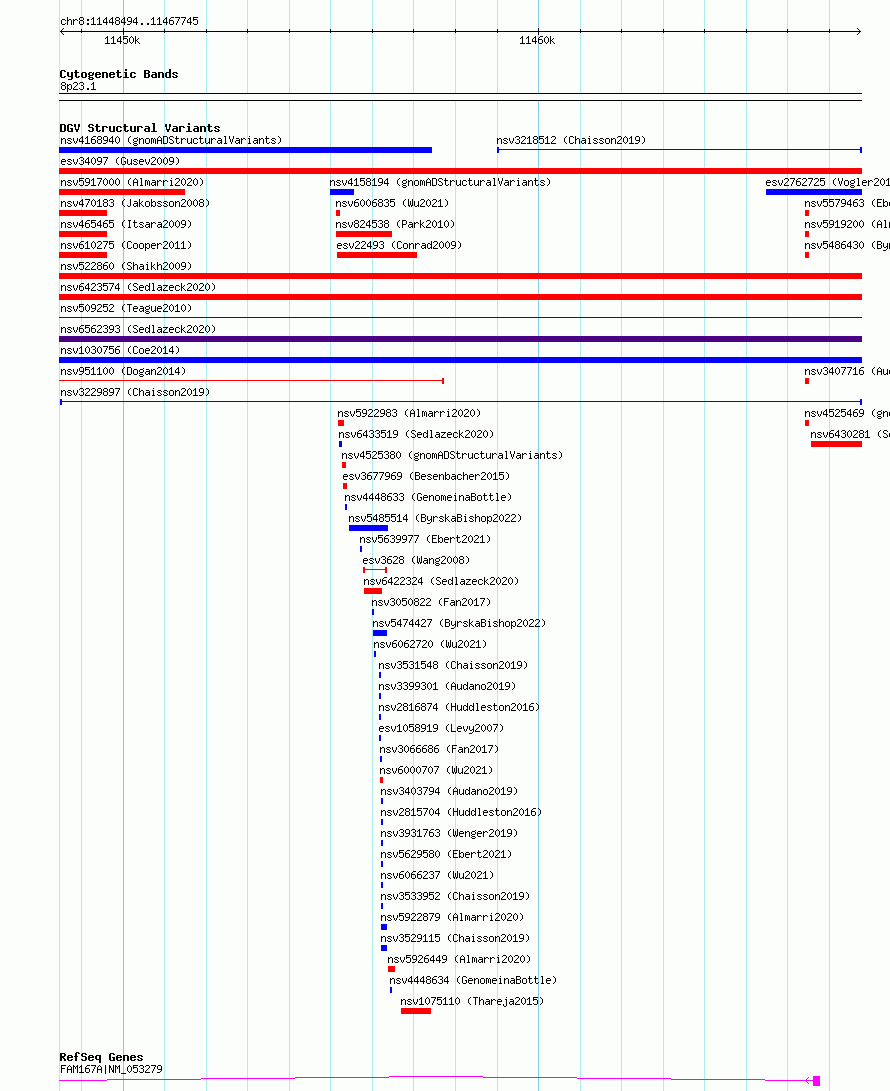Select nsv3529115 (Chaisson2019) variant
The width and height of the screenshot is (890, 1091).
(x=455, y=938)
